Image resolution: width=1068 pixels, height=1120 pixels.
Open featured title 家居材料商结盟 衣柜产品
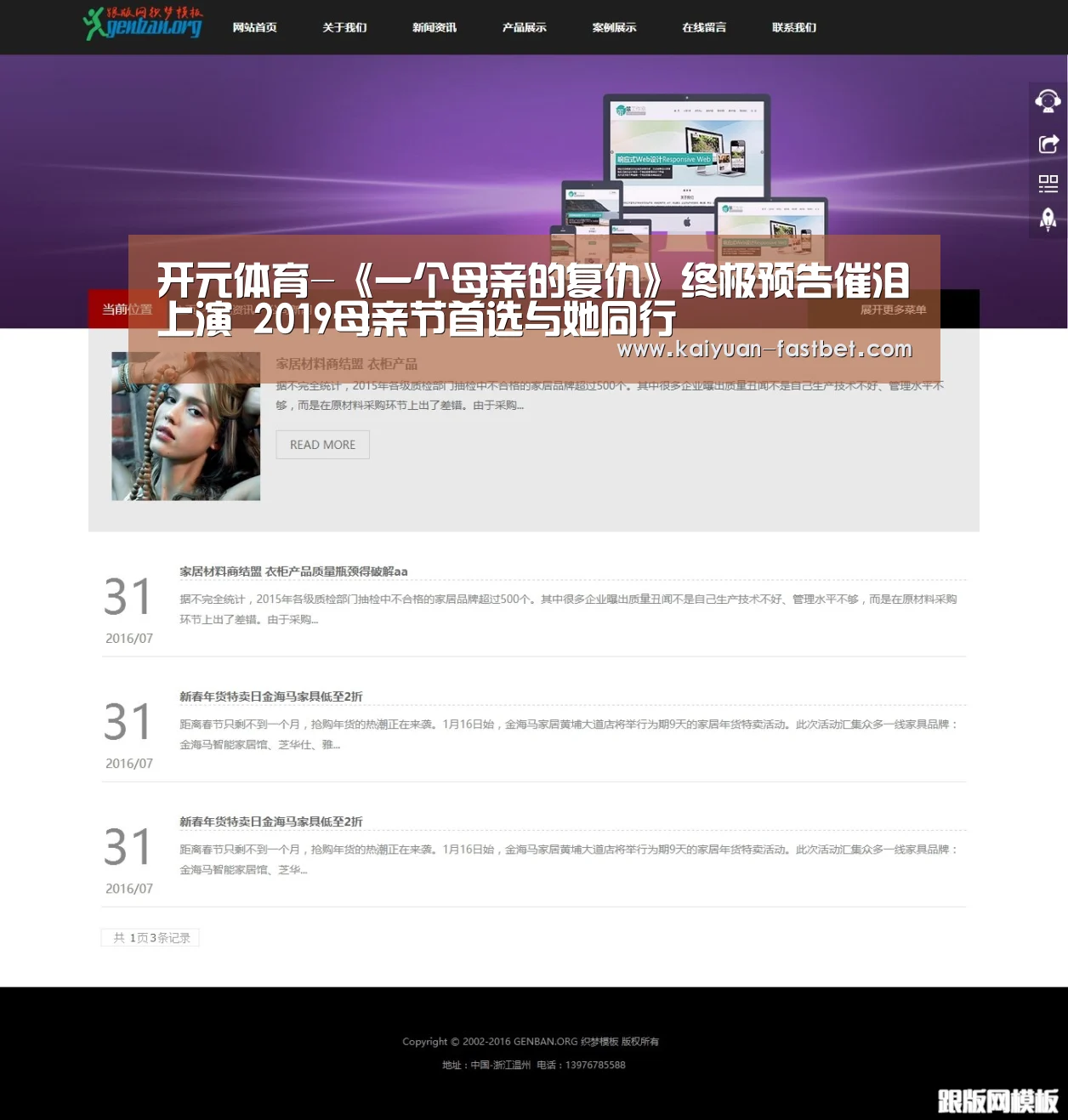346,364
